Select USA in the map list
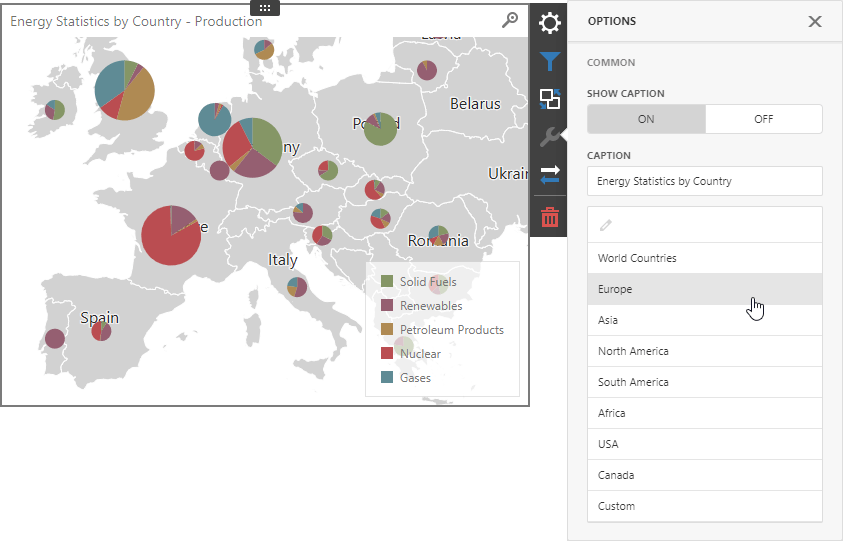 point(704,444)
